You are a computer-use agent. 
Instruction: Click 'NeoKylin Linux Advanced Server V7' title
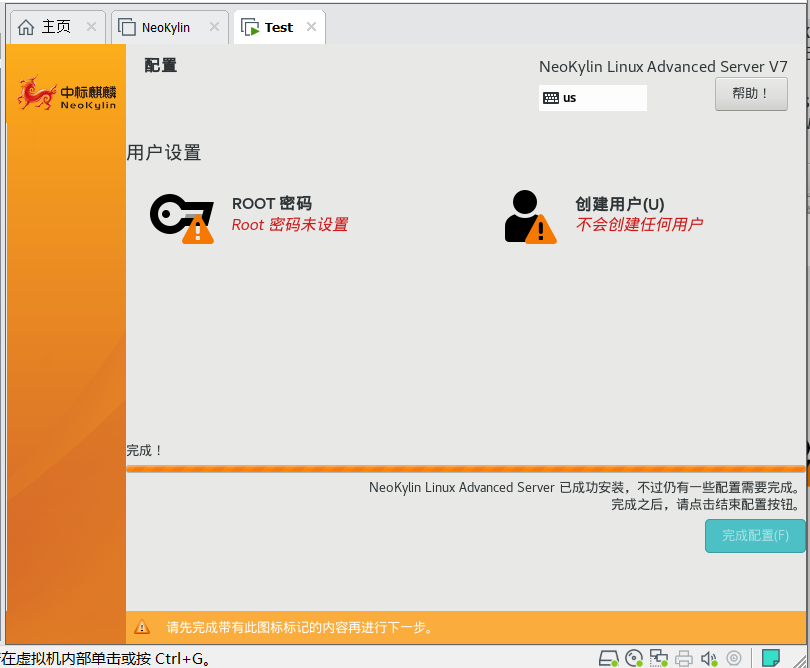pyautogui.click(x=663, y=67)
